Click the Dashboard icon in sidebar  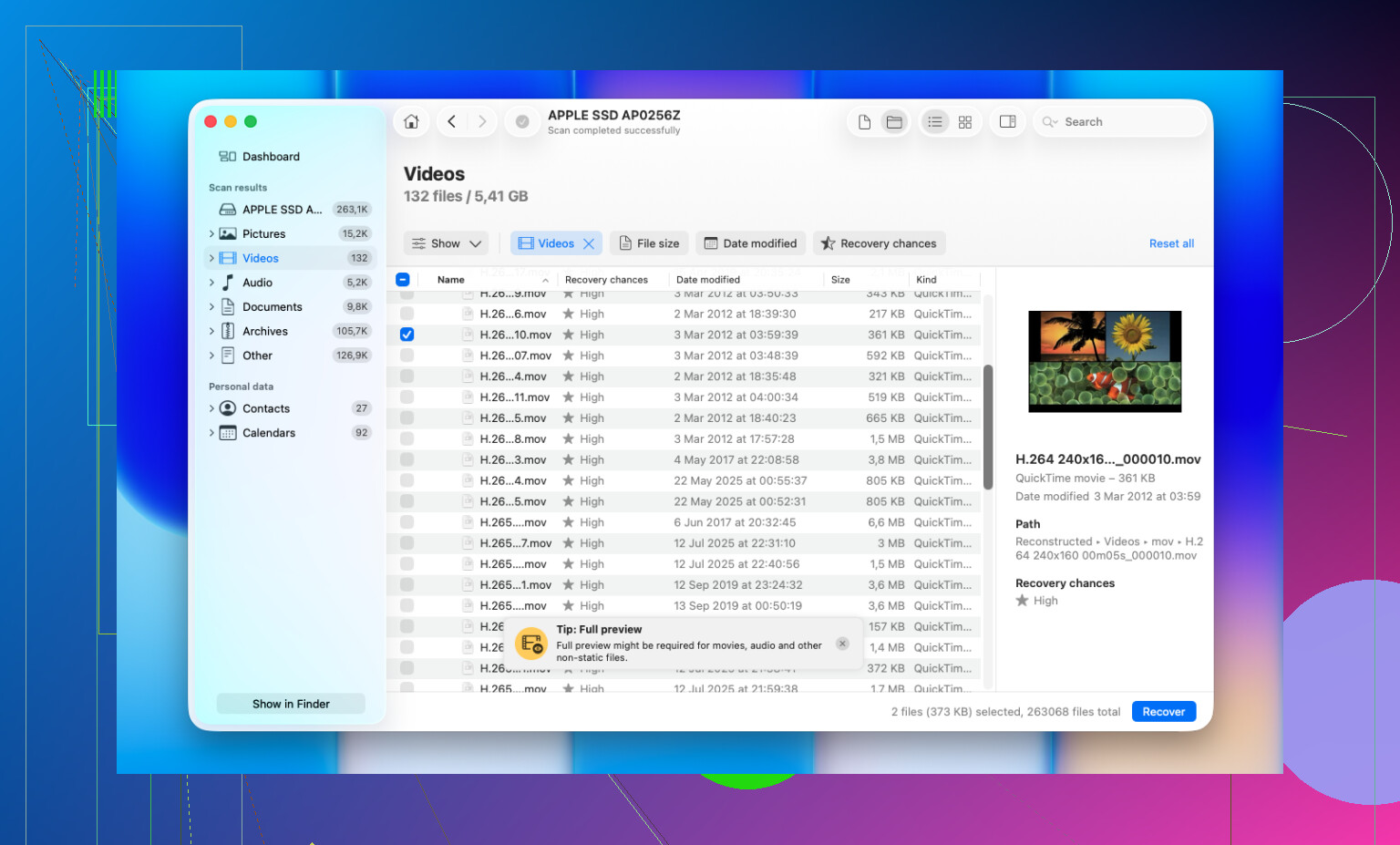click(x=227, y=157)
